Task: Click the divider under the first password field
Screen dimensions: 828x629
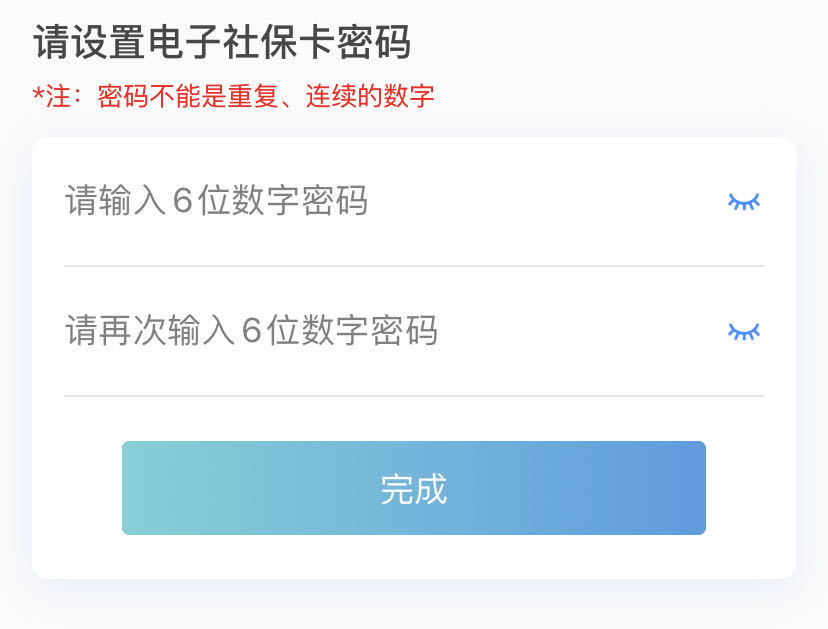Action: [413, 265]
